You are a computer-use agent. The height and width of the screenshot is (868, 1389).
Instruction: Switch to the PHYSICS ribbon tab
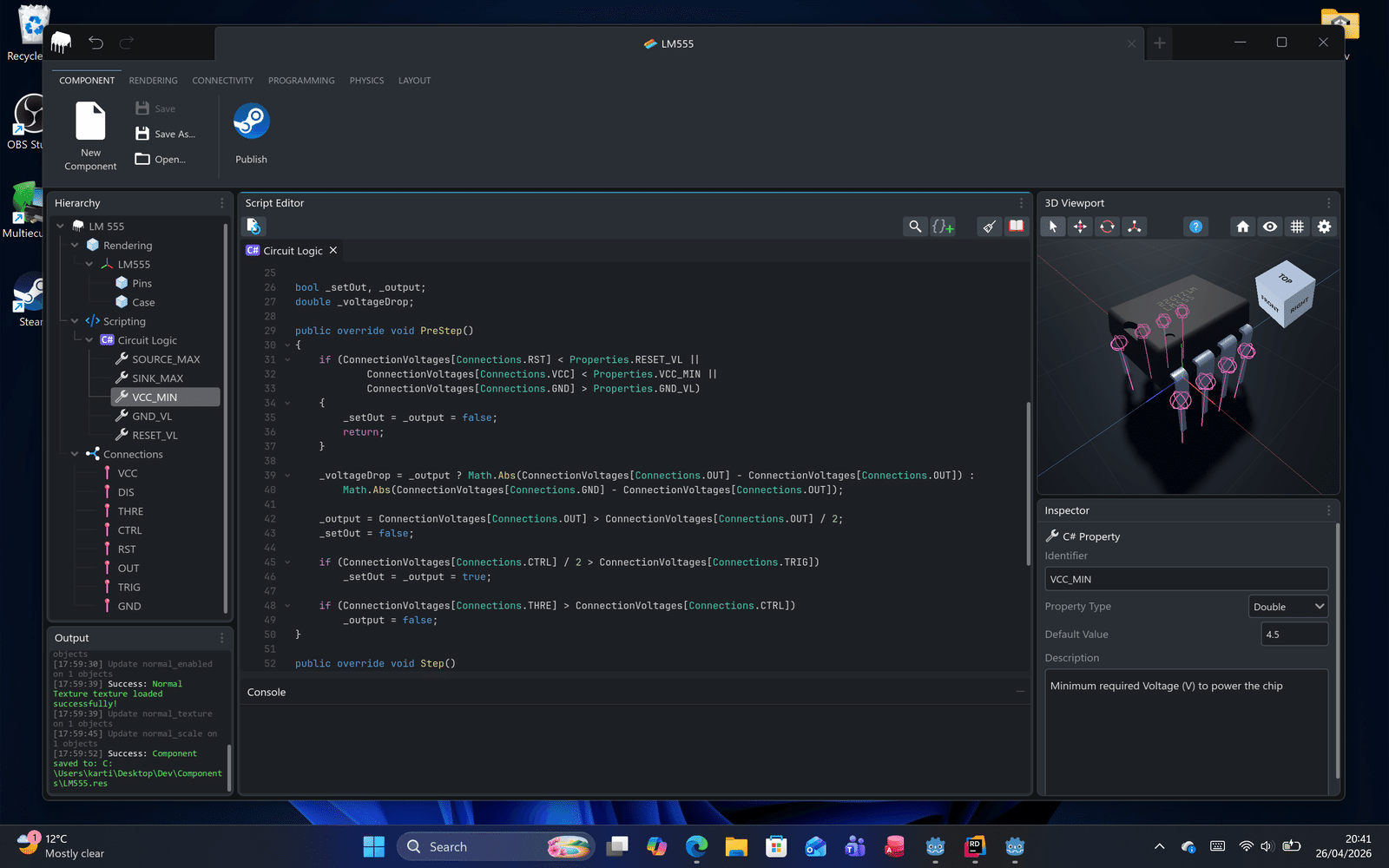tap(366, 81)
